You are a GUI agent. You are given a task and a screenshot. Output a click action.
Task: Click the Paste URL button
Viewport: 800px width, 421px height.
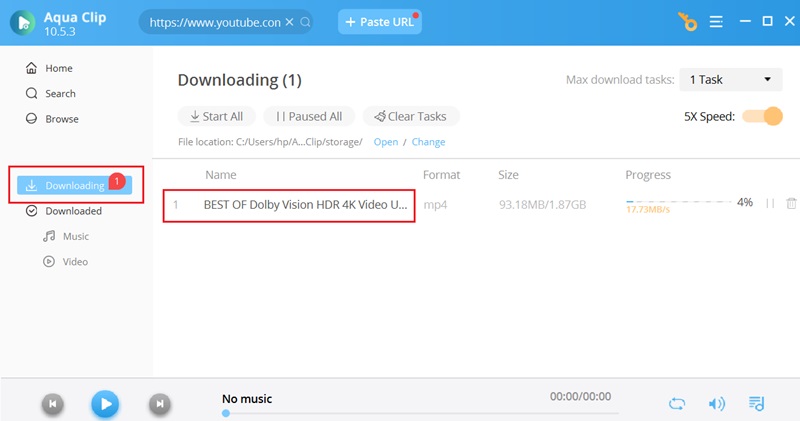click(x=380, y=22)
